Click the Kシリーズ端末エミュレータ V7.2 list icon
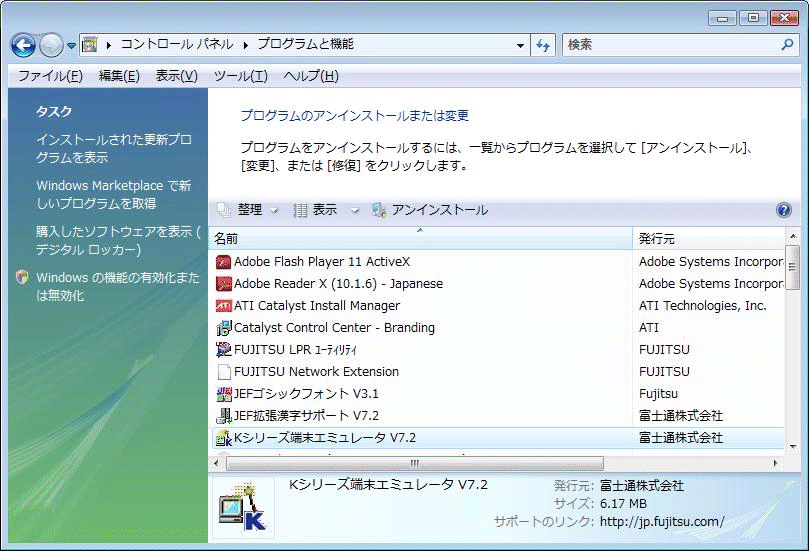Viewport: 809px width, 551px height. click(x=223, y=438)
